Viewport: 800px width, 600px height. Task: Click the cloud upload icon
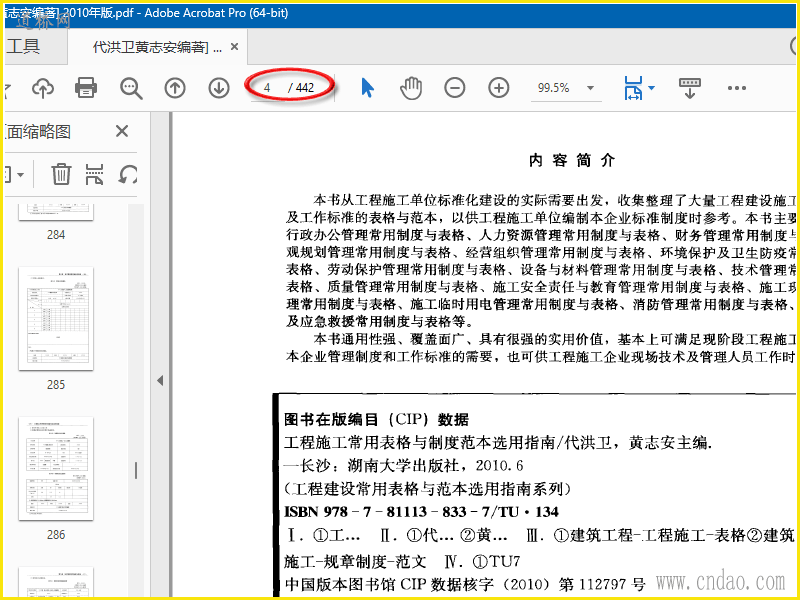43,88
